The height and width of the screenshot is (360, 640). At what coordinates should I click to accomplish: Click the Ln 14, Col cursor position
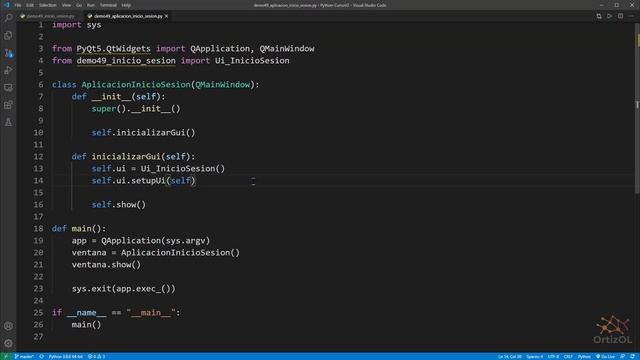[509, 356]
